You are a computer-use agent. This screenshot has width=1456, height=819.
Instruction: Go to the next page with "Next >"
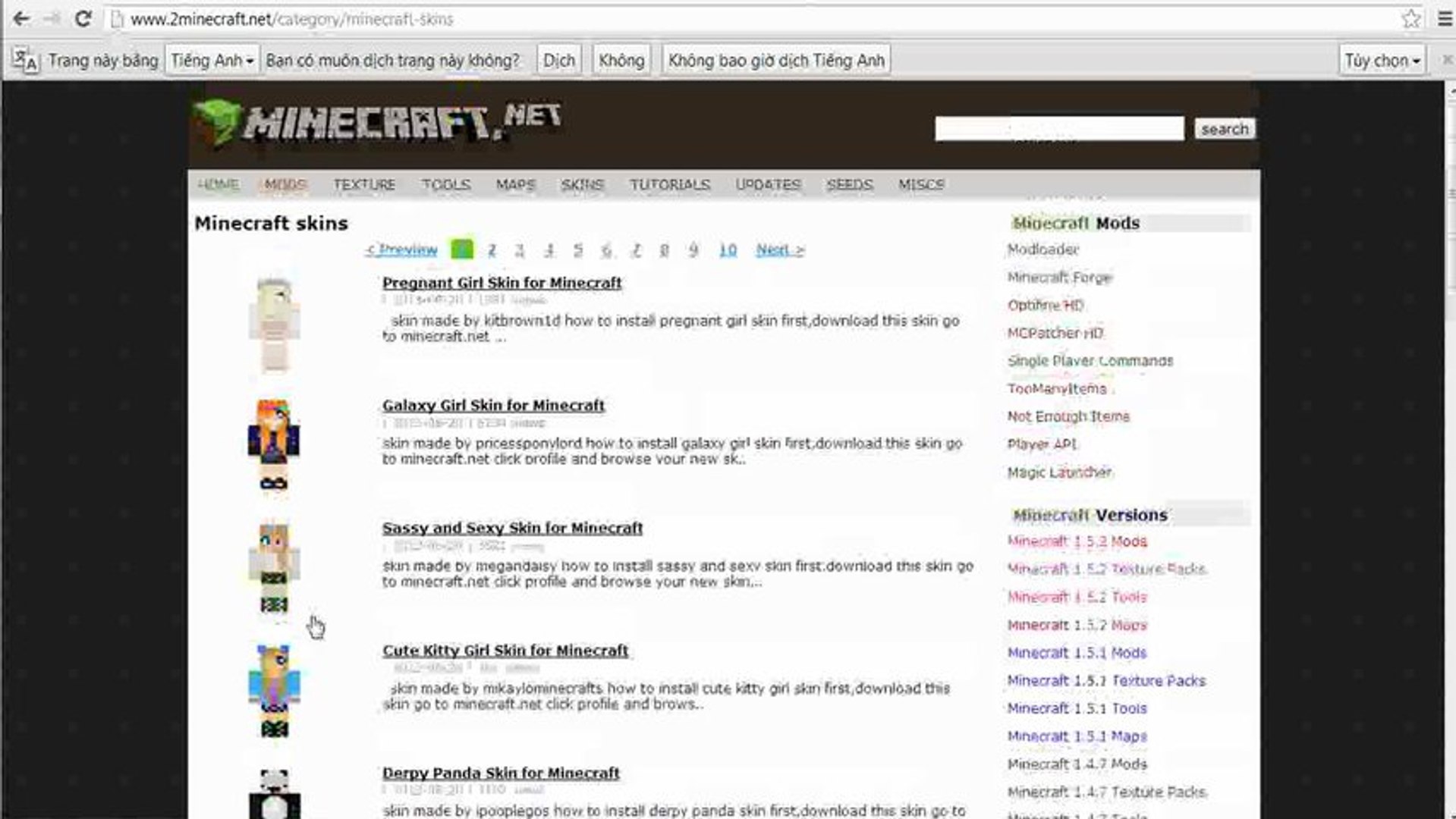[780, 249]
